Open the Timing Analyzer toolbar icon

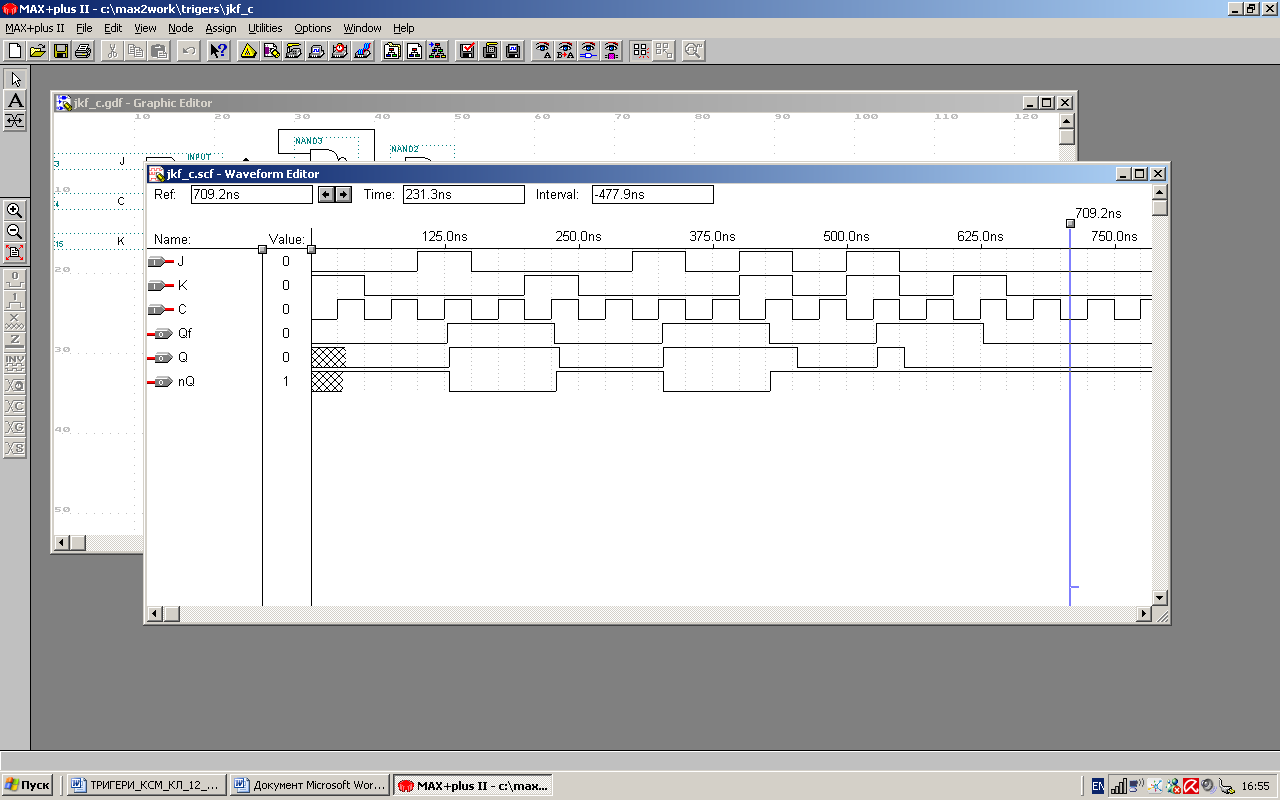(x=340, y=50)
